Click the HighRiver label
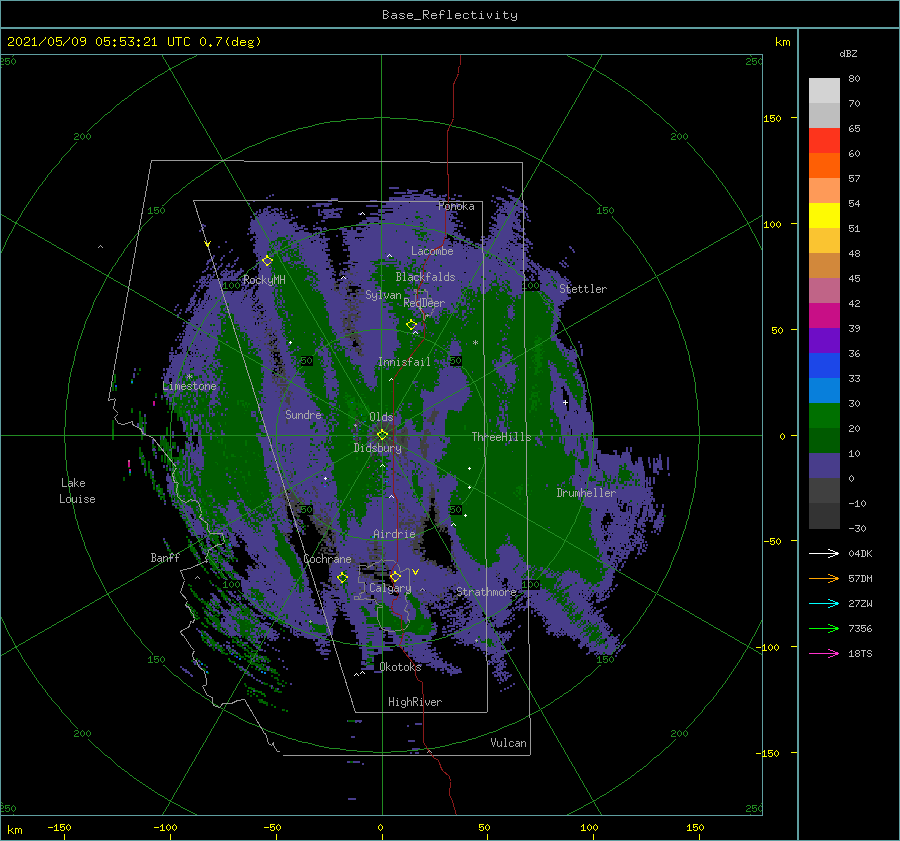900x841 pixels. pyautogui.click(x=415, y=702)
